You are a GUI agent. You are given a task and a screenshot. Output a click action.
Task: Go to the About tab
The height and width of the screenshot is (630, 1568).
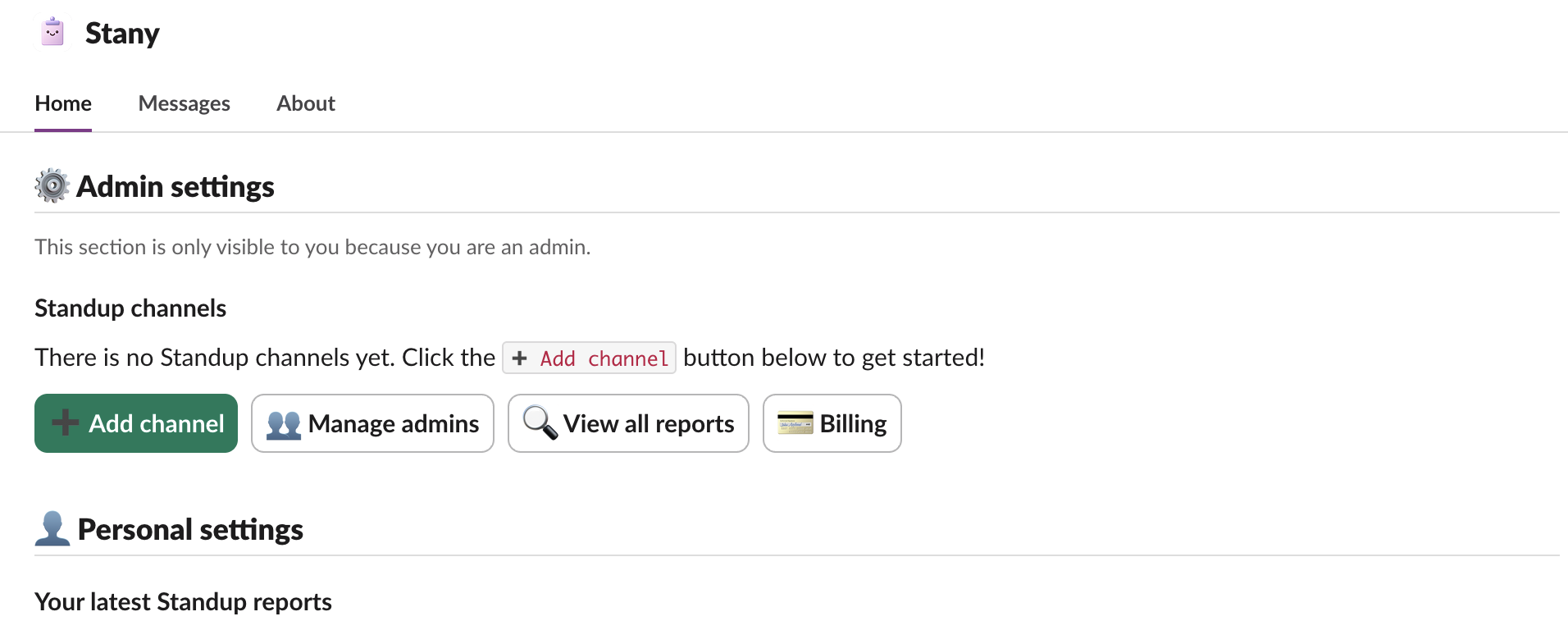pos(305,103)
